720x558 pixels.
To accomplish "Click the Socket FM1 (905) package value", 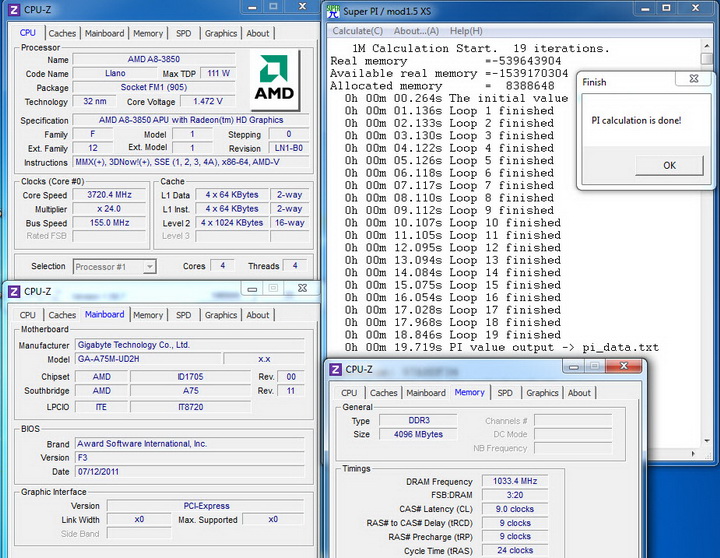I will coord(154,87).
